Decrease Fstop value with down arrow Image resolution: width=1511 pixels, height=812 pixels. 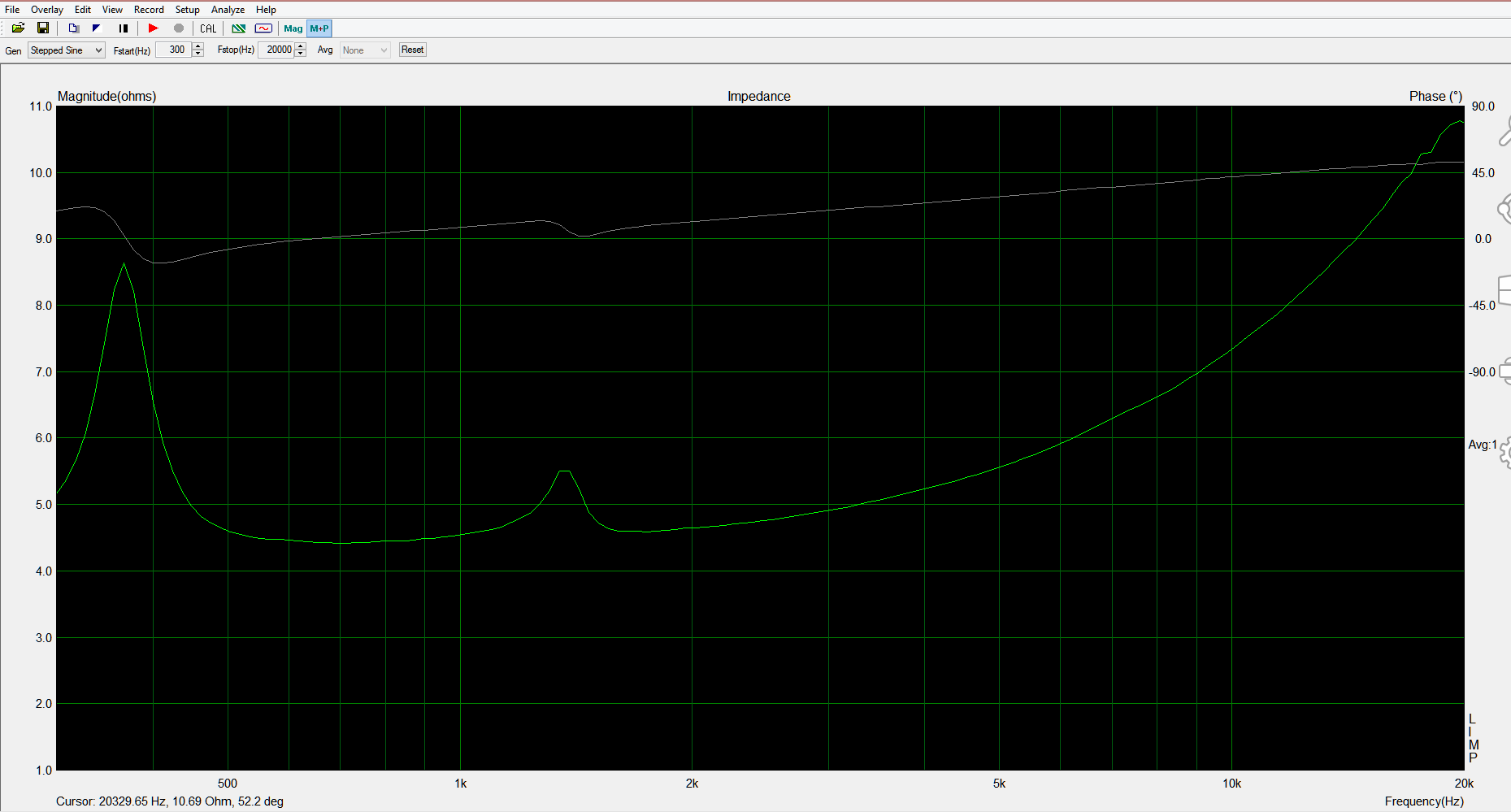[x=301, y=54]
